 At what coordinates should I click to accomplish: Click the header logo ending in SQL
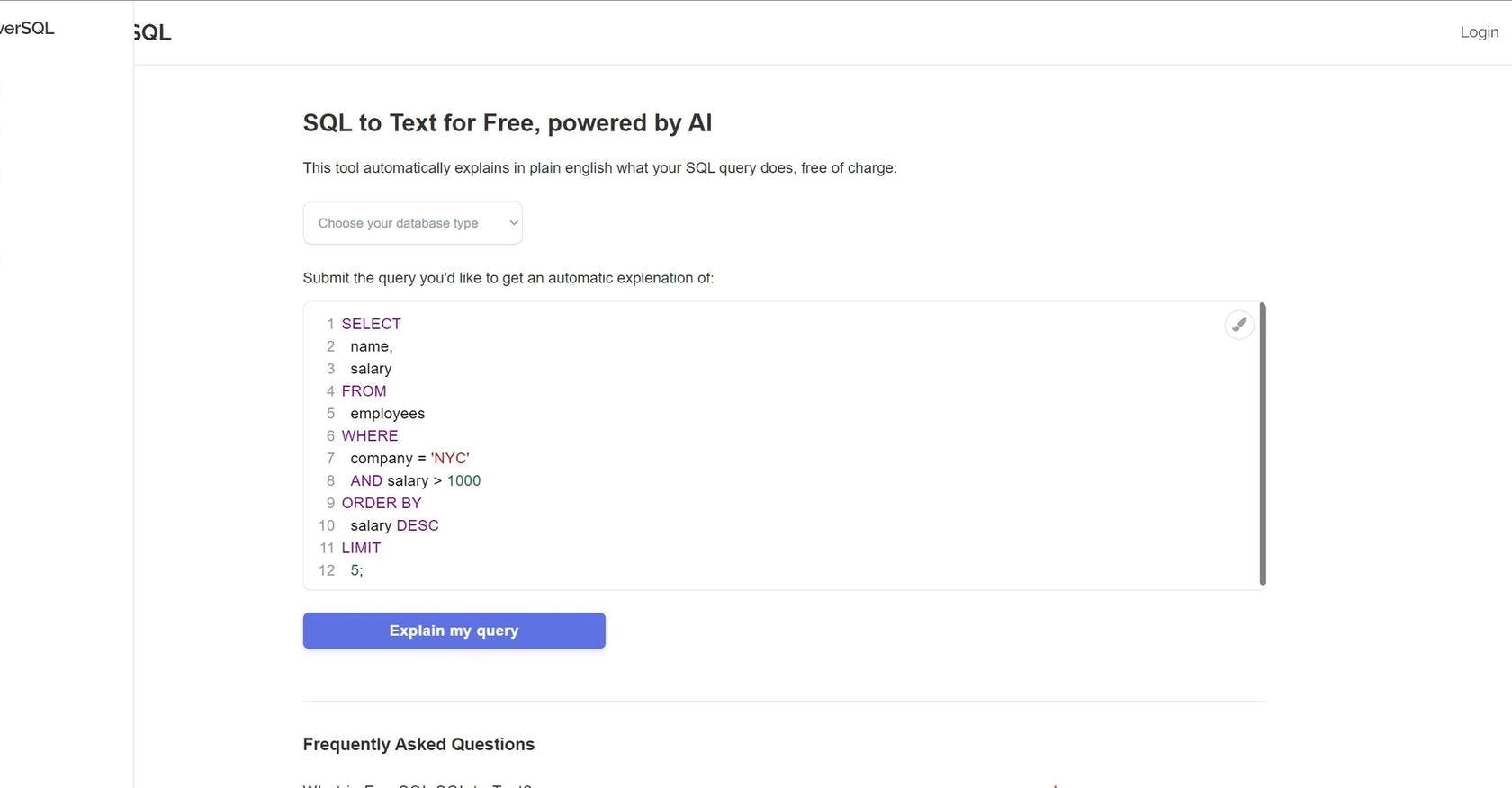tap(152, 33)
